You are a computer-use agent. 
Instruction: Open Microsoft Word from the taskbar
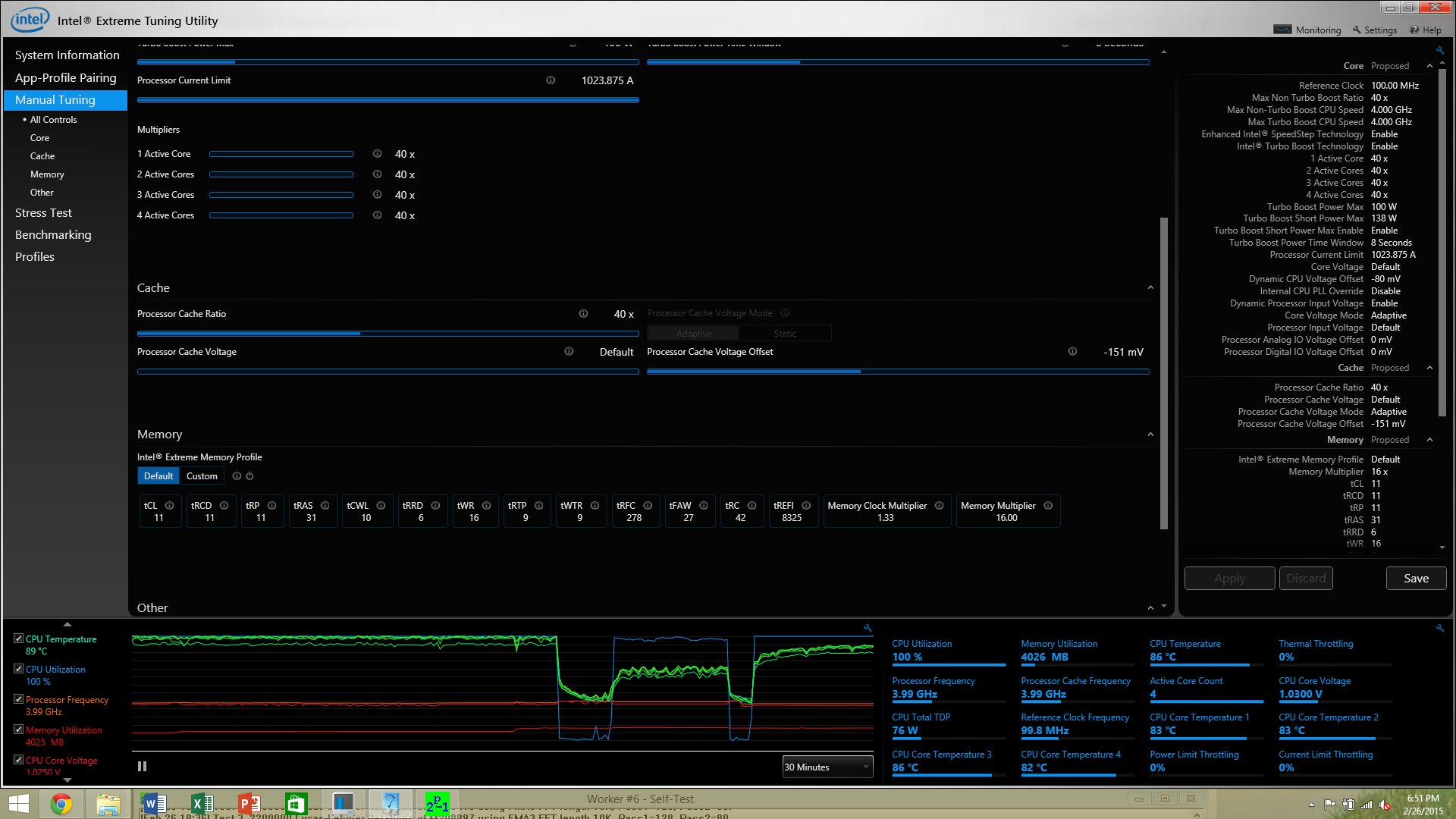(154, 804)
